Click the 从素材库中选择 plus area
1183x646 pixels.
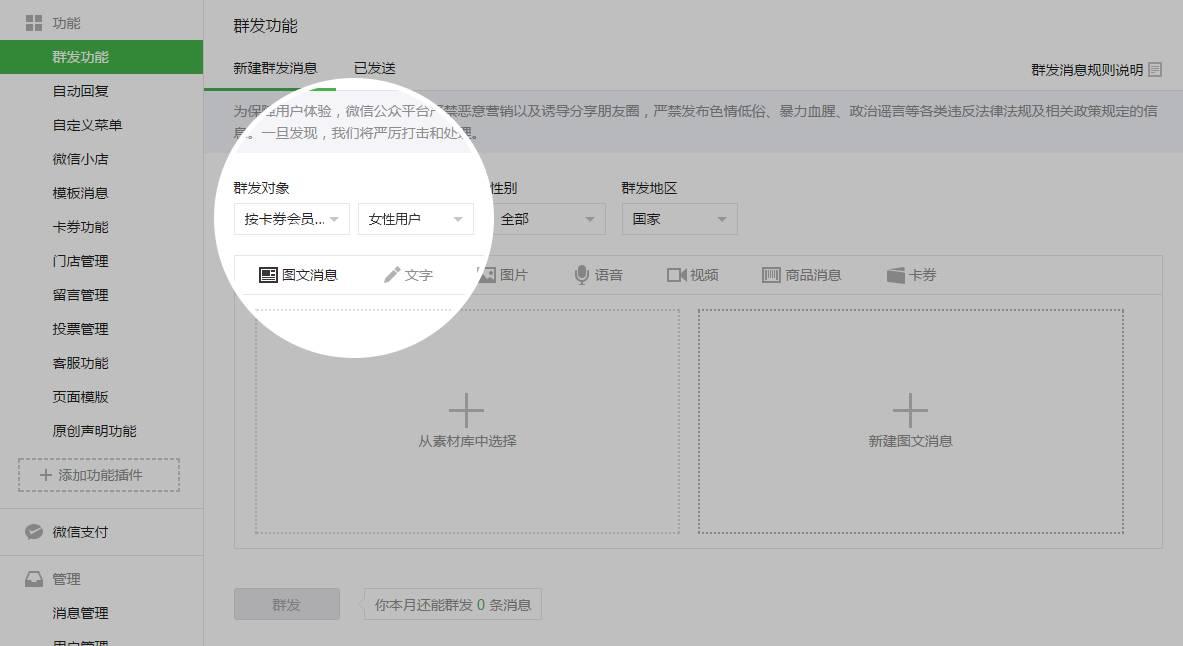click(x=467, y=420)
